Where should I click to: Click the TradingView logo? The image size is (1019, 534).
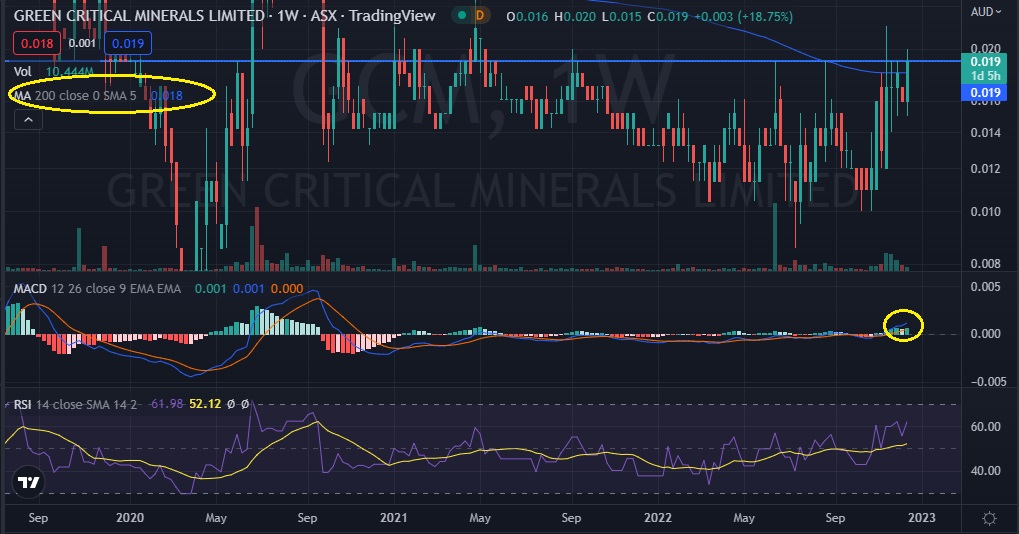pos(29,483)
